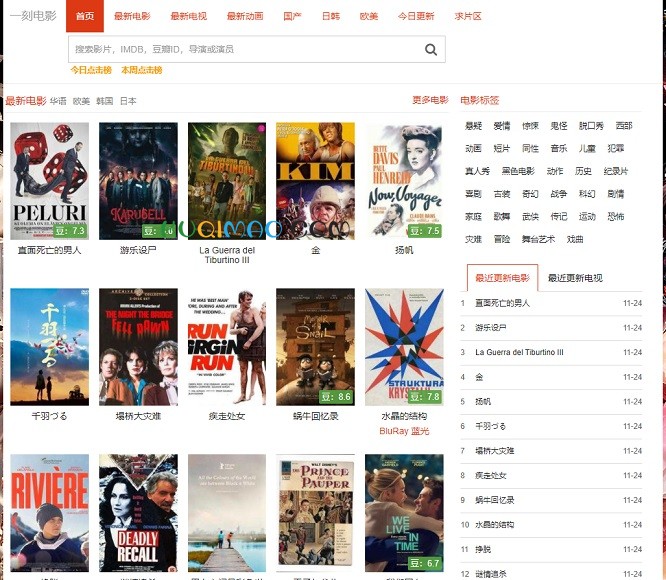
Task: Open the 千羽づる poster thumbnail
Action: click(x=50, y=347)
